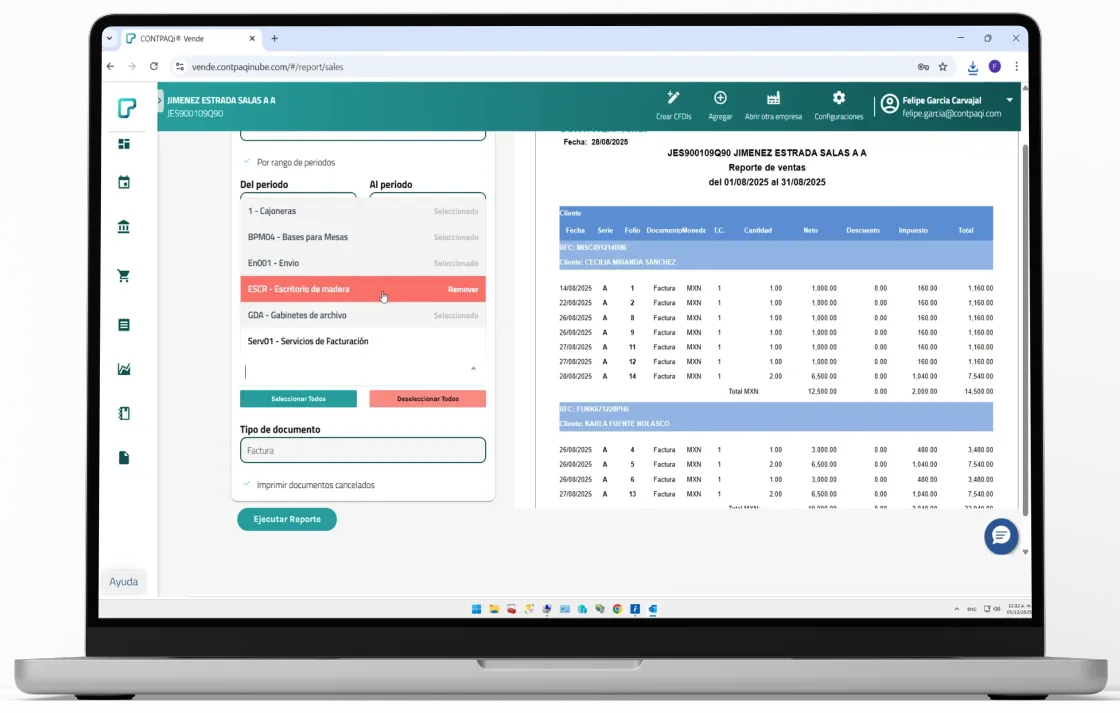
Task: Select En001 - Envío option
Action: (x=363, y=263)
